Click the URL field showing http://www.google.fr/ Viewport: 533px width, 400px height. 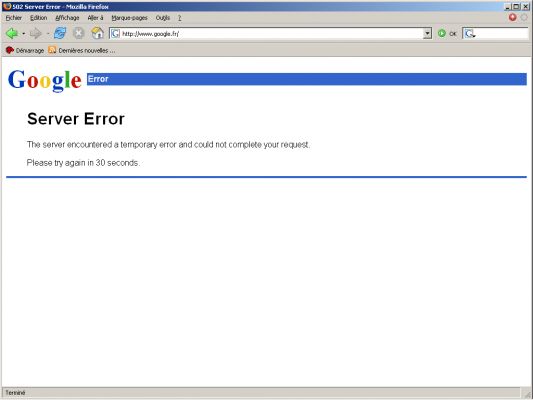[x=270, y=34]
